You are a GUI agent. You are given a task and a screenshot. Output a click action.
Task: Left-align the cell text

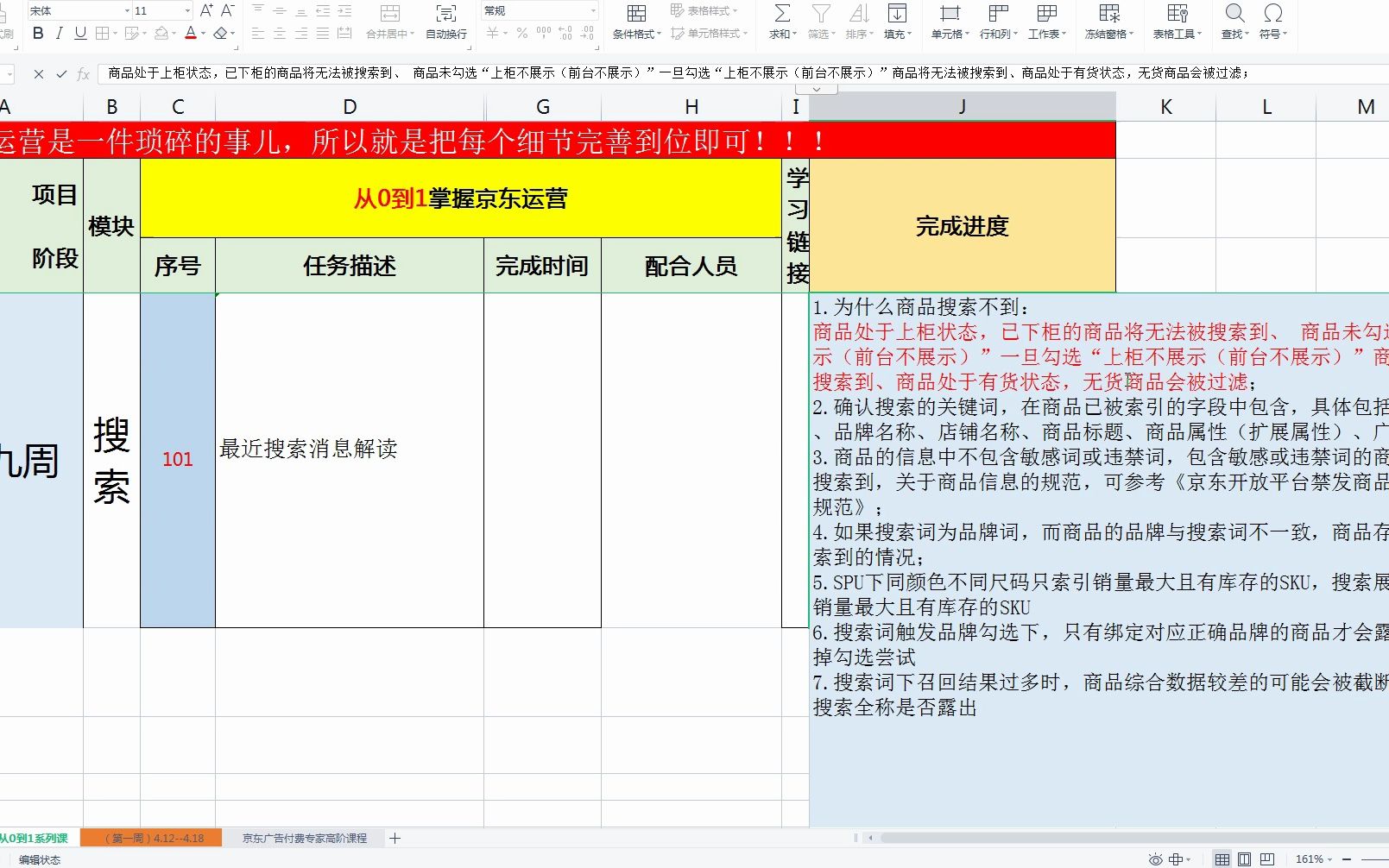[x=258, y=33]
